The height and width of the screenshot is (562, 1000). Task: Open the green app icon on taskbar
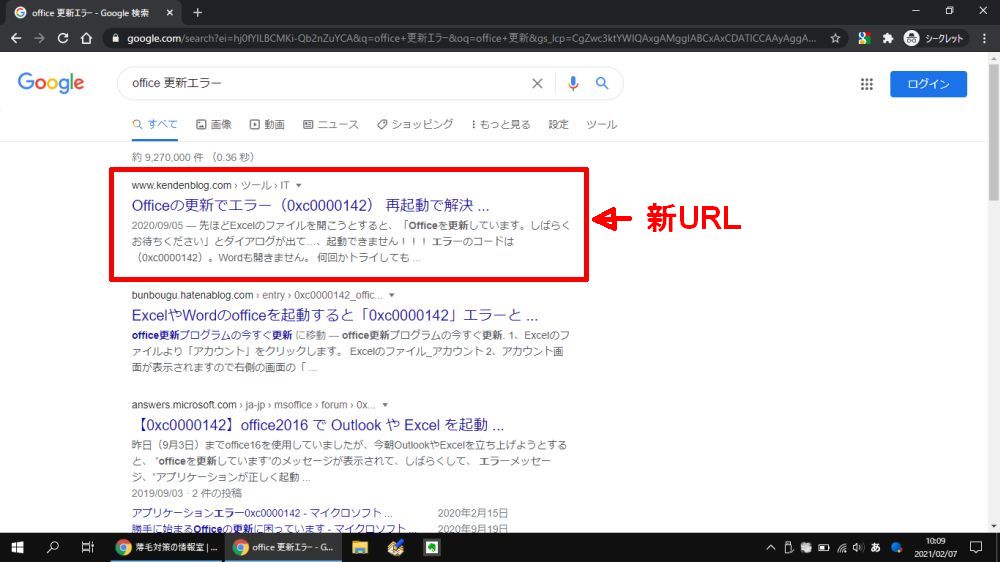click(432, 547)
